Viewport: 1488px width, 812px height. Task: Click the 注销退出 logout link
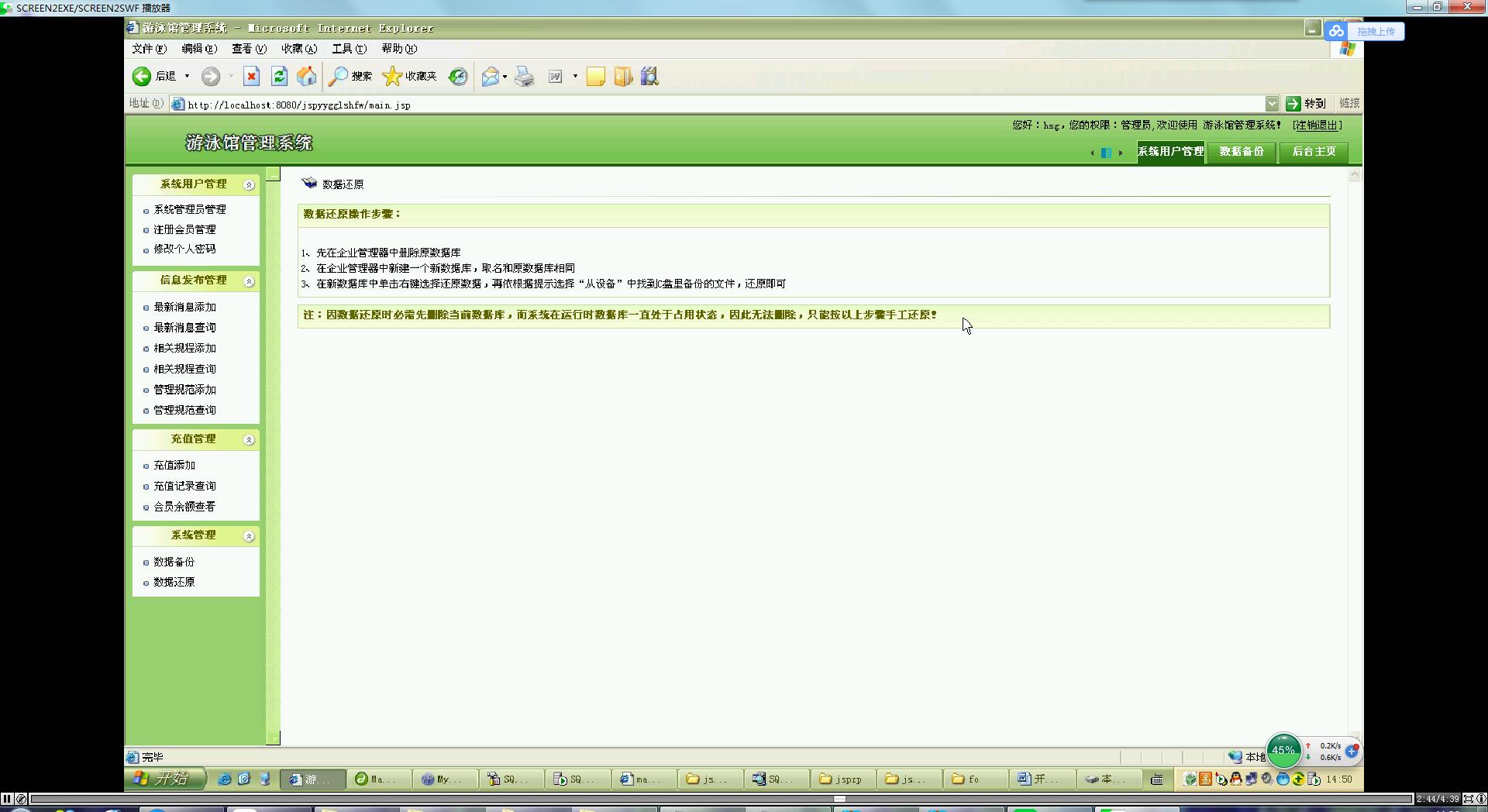pos(1317,125)
